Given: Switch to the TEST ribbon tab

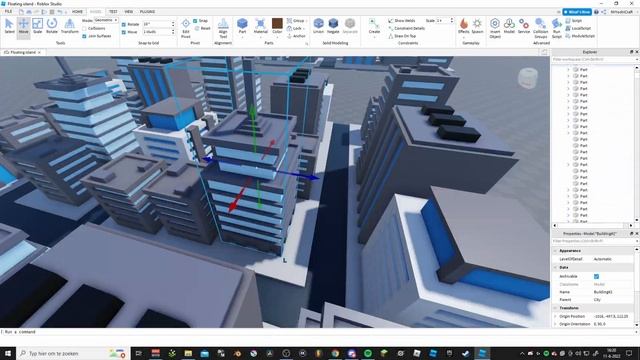Looking at the screenshot, I should (x=113, y=11).
